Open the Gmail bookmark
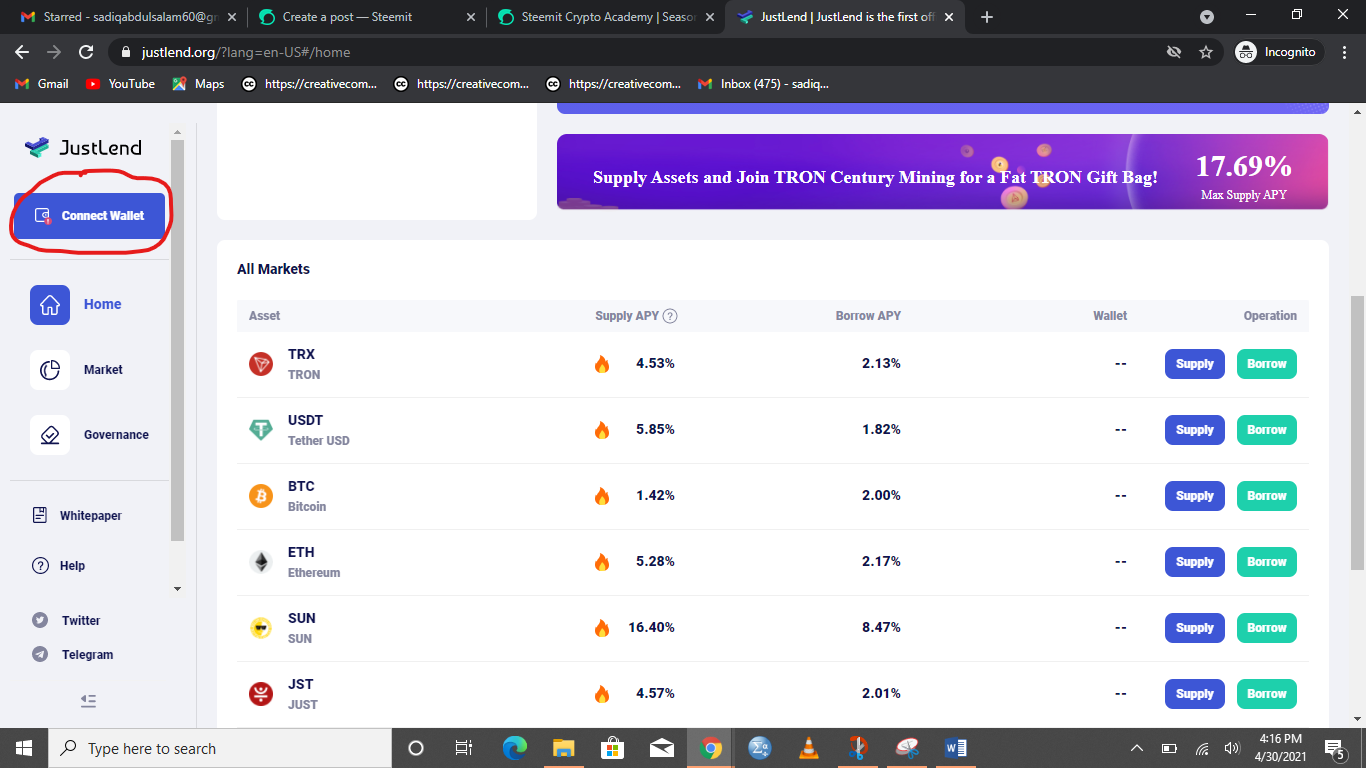Image resolution: width=1366 pixels, height=768 pixels. pos(42,84)
